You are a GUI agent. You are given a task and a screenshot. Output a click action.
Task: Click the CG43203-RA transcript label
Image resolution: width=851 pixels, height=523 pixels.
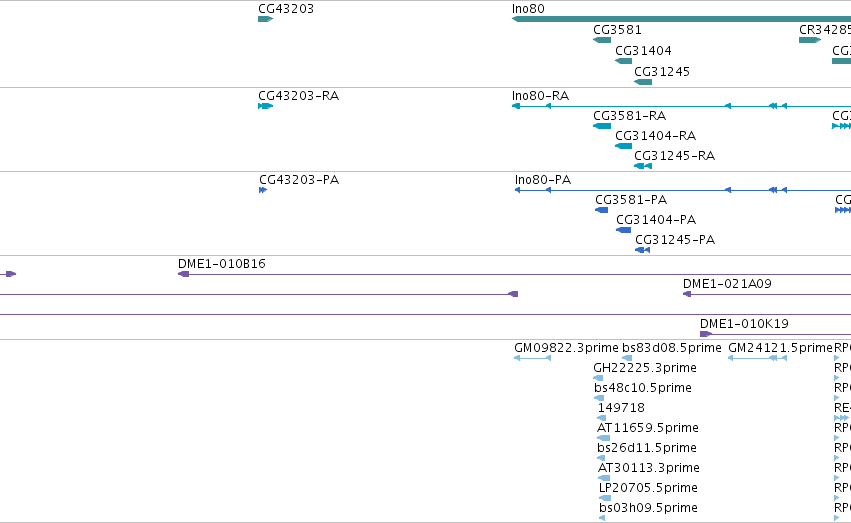click(x=299, y=96)
